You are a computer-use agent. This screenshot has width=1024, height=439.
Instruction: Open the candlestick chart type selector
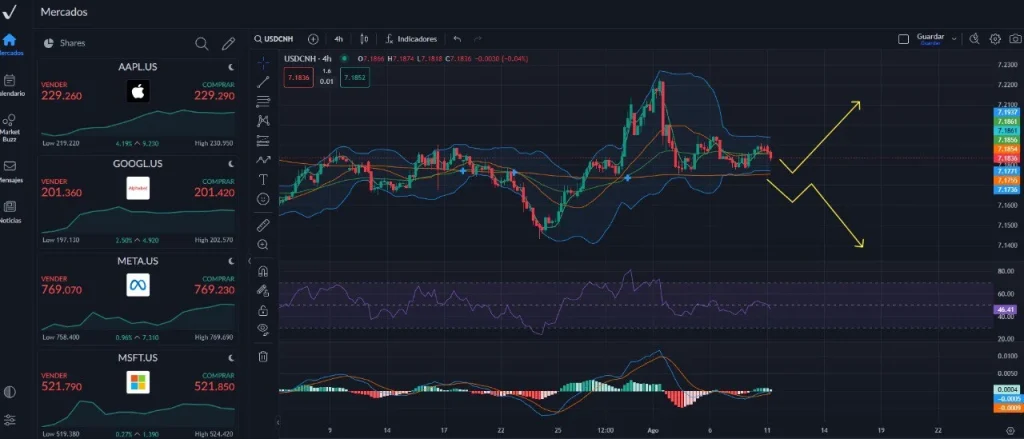(x=364, y=39)
